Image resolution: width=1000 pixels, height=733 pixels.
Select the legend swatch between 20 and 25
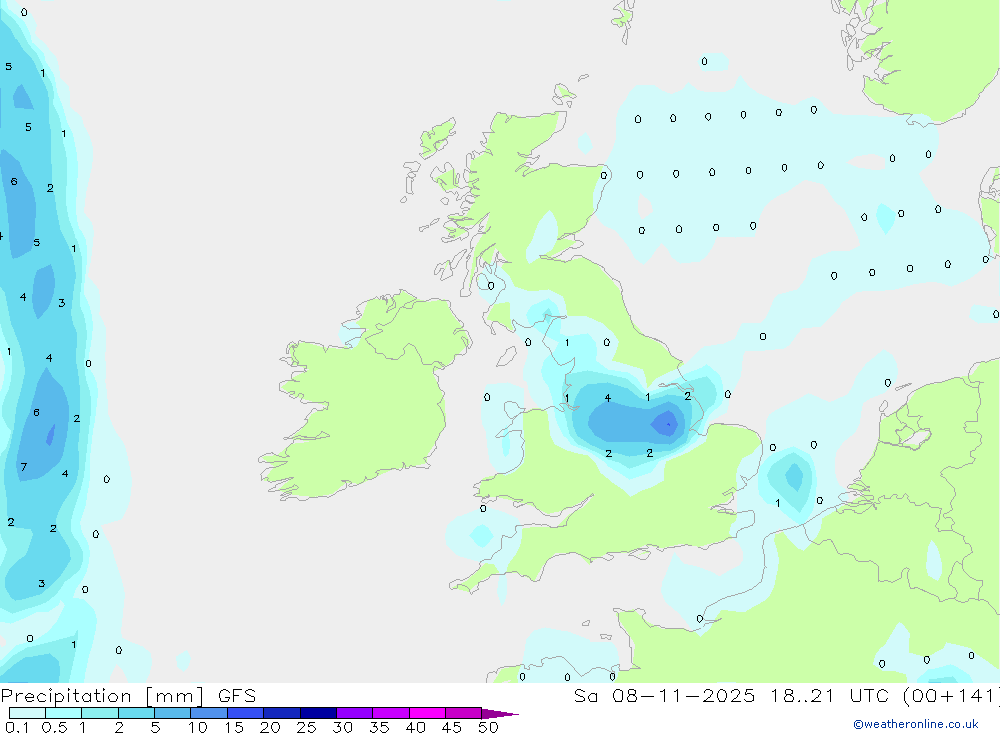[x=282, y=713]
